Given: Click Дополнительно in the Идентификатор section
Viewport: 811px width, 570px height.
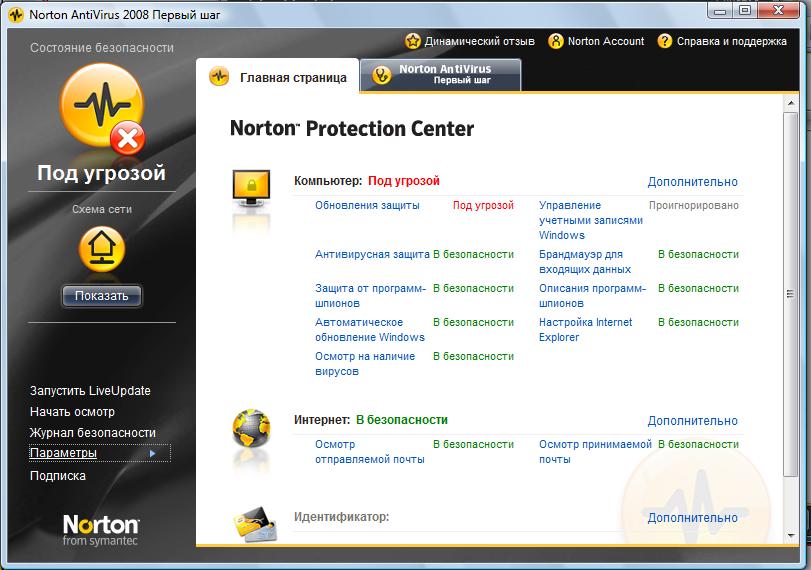Looking at the screenshot, I should tap(693, 517).
